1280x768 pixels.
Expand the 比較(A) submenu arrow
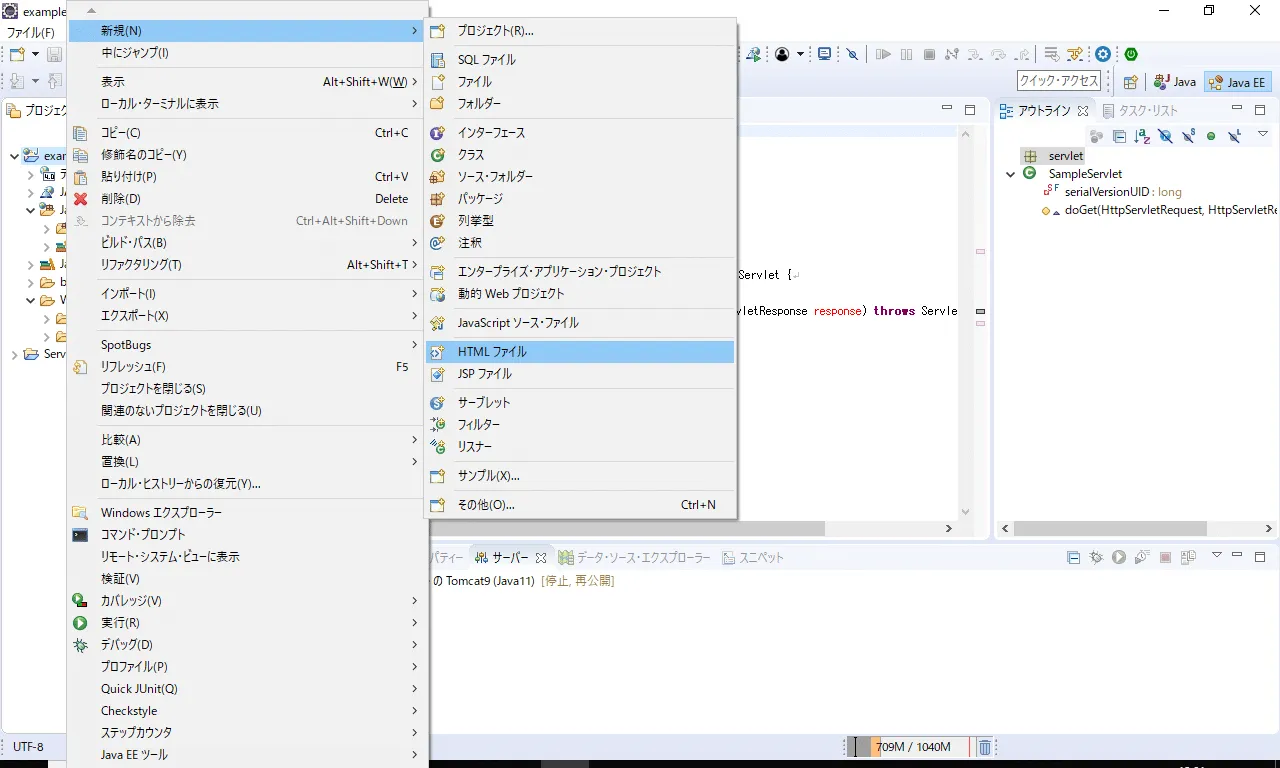coord(414,440)
